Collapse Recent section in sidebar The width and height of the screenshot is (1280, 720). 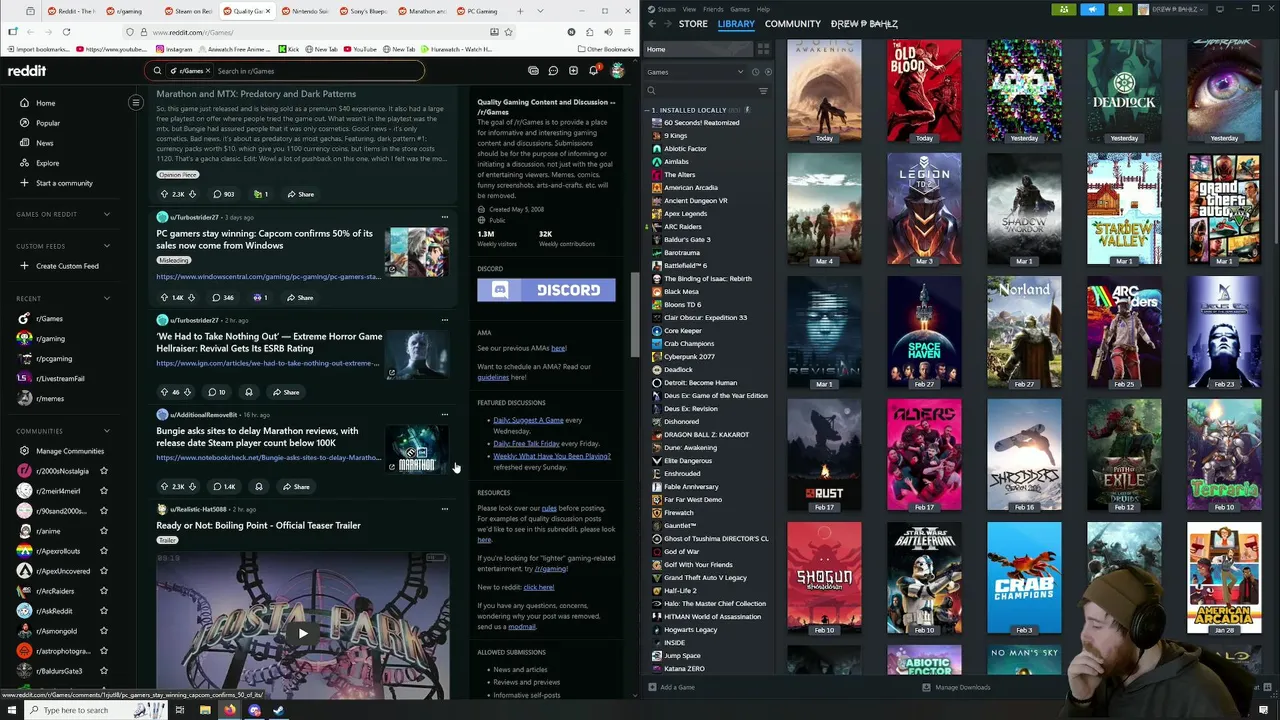click(x=107, y=298)
